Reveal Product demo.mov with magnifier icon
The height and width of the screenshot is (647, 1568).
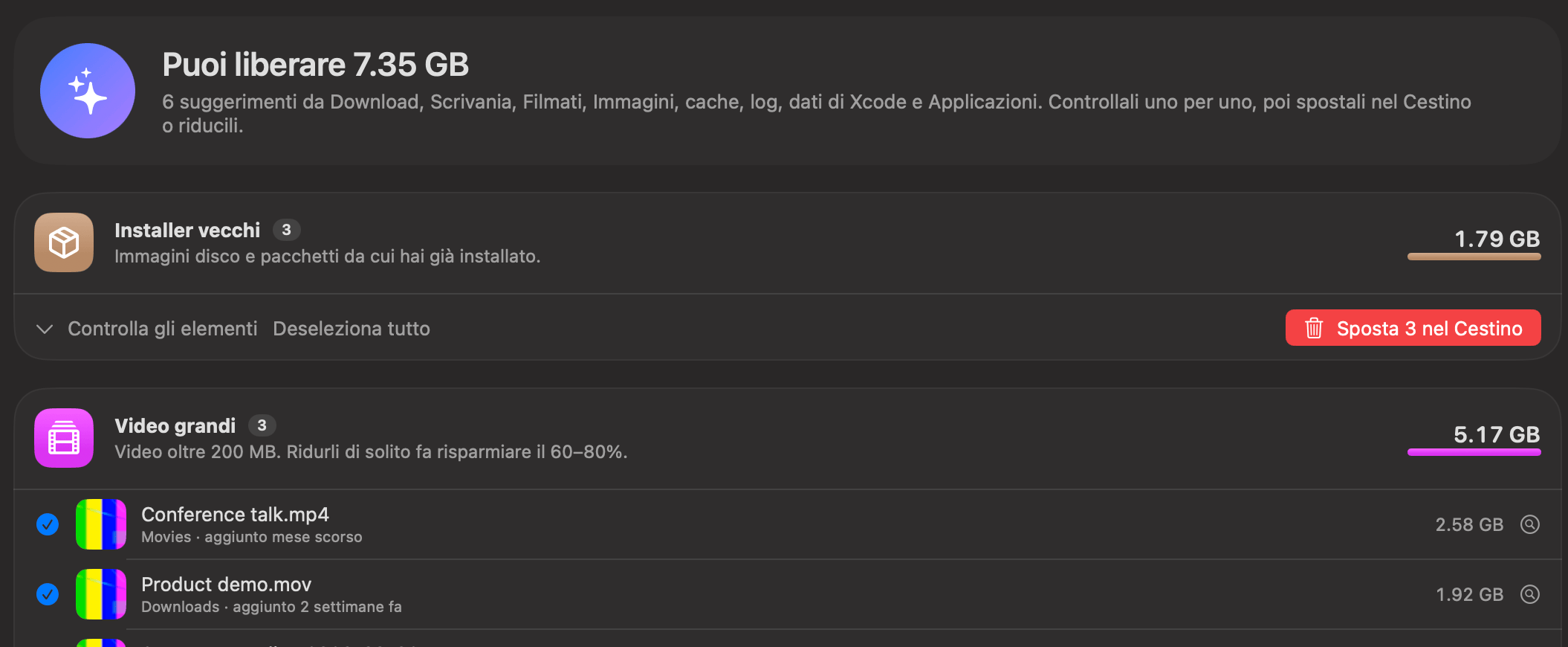coord(1529,594)
